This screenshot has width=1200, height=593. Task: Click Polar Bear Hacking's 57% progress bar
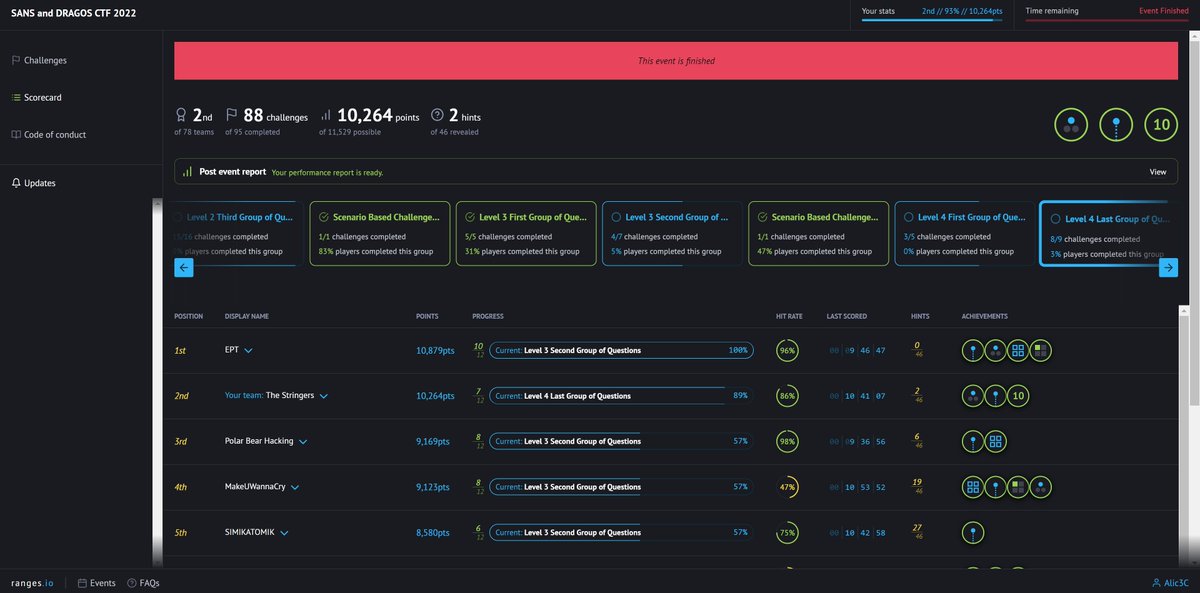tap(621, 442)
